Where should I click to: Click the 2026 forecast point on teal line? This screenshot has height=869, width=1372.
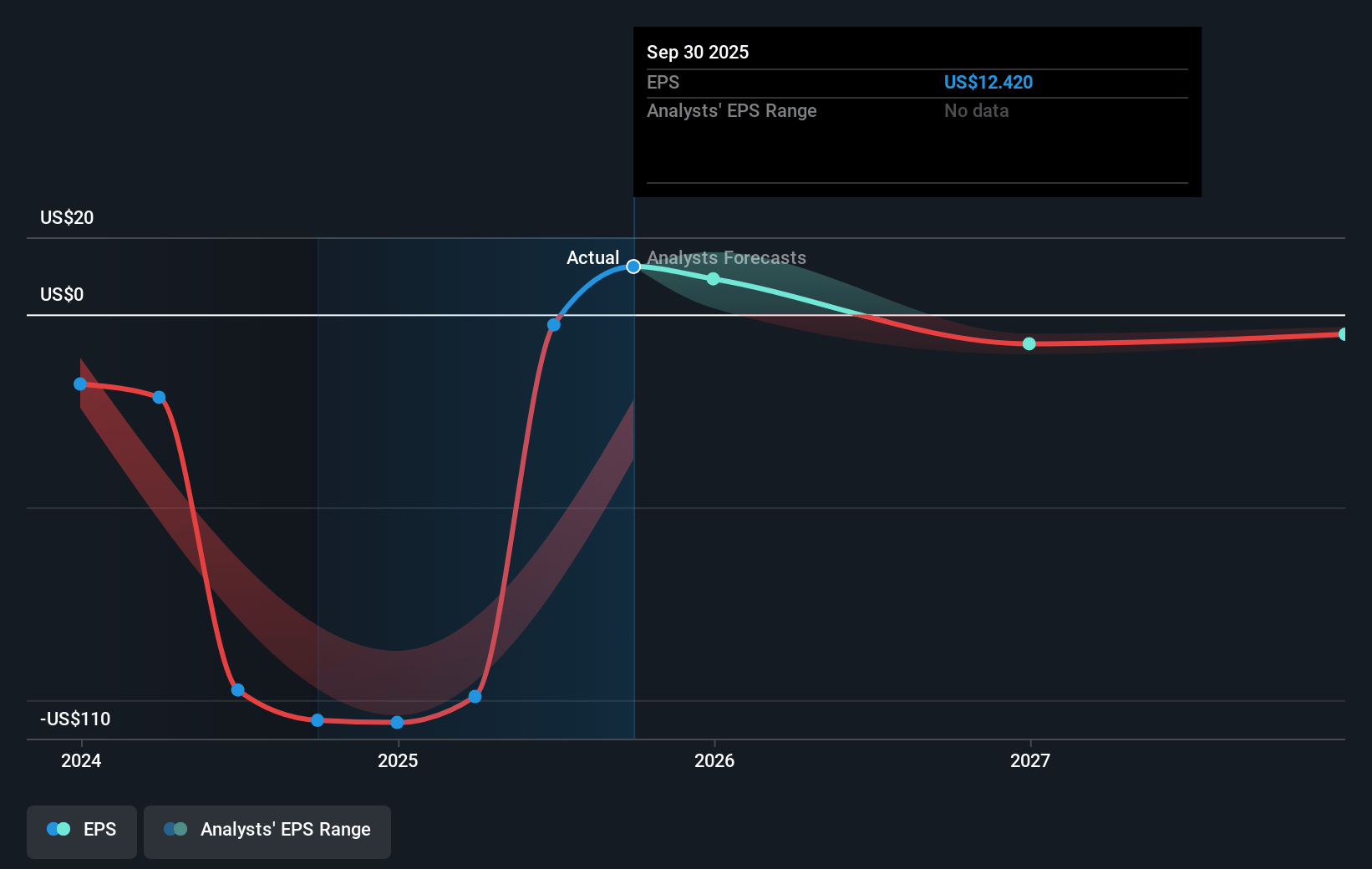(713, 279)
